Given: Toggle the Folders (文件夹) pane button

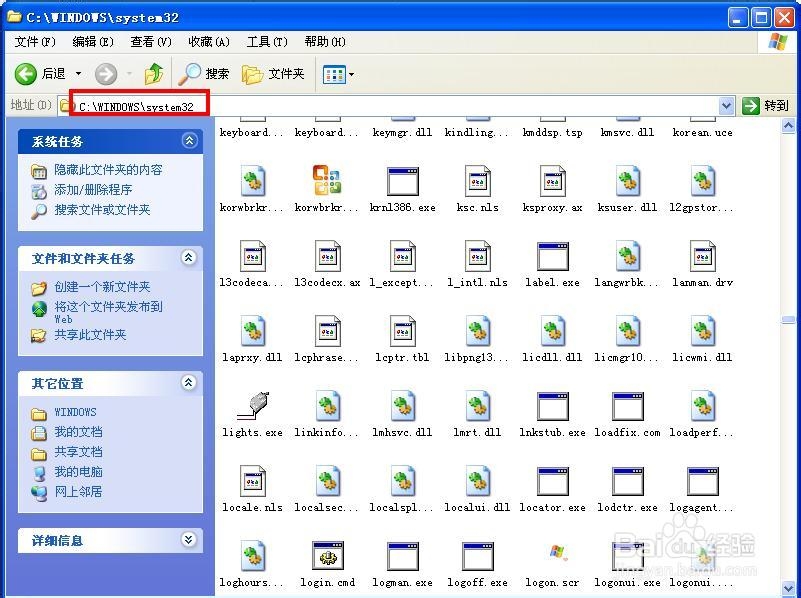Looking at the screenshot, I should [x=273, y=74].
